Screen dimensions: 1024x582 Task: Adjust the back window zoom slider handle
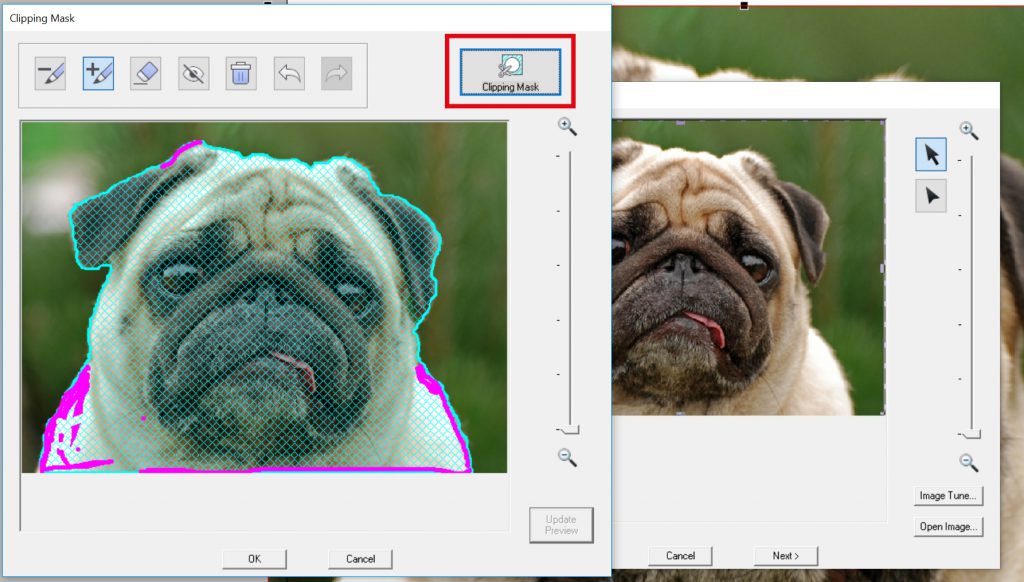point(971,434)
